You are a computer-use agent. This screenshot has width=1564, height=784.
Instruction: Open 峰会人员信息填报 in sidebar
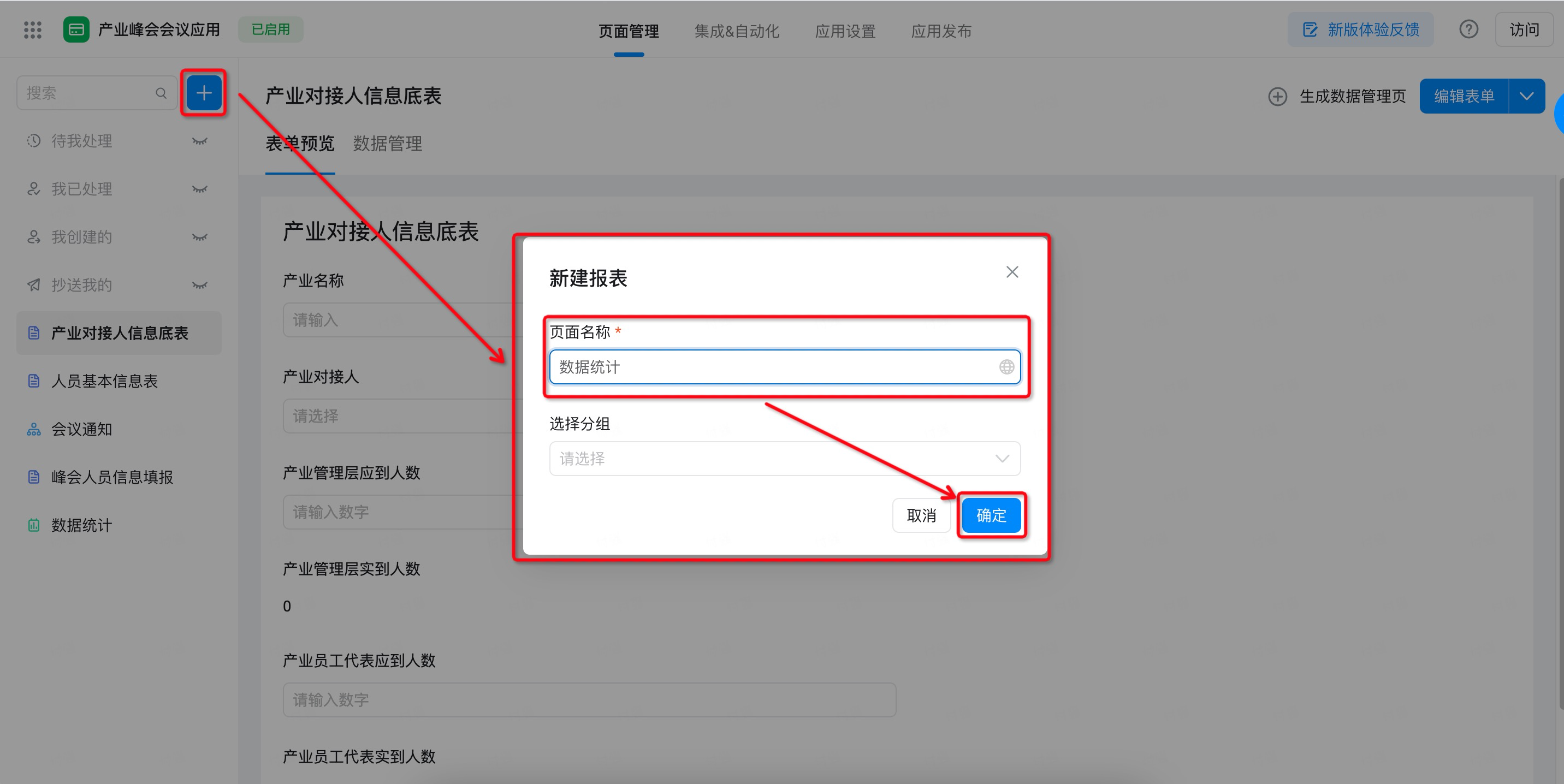click(x=119, y=477)
